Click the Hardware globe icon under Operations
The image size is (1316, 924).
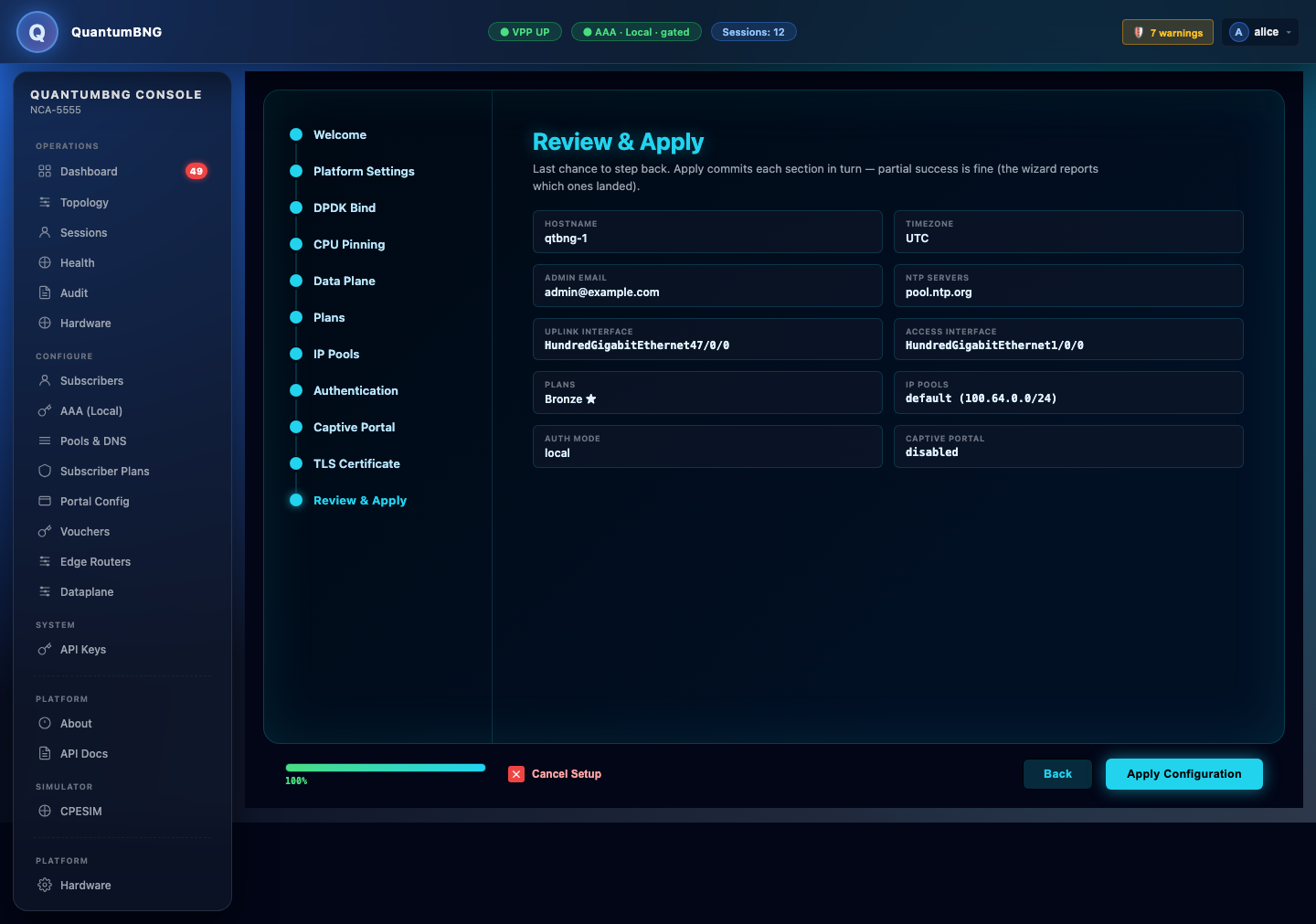click(45, 323)
